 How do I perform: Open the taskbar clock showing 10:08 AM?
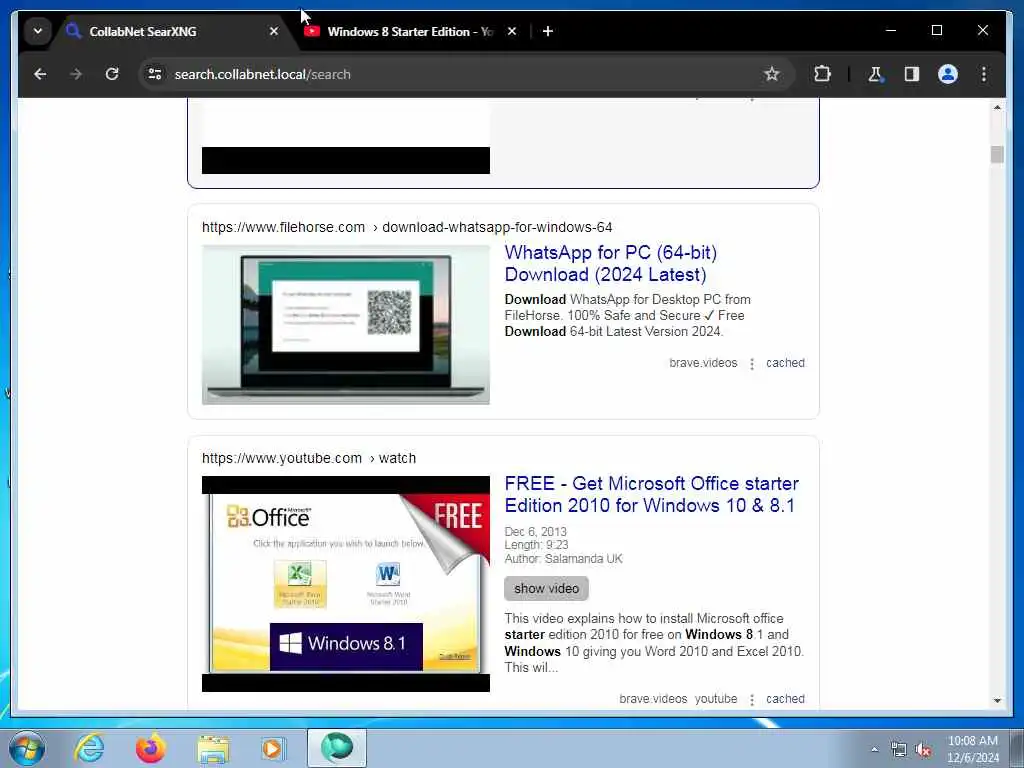click(x=972, y=749)
